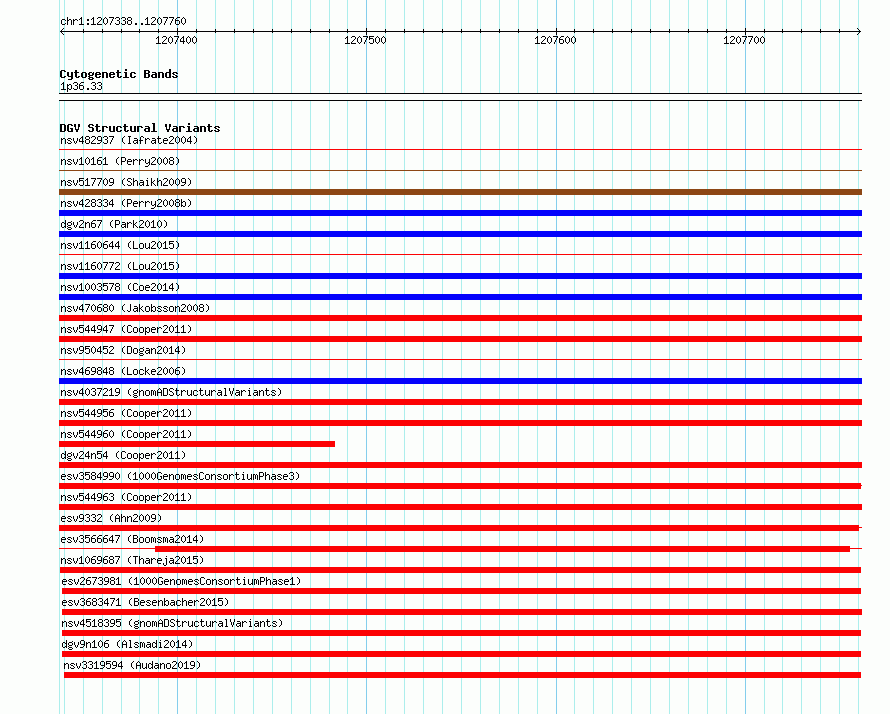Select nsv4518395 (gnomADStructuralVariants) label
This screenshot has height=714, width=890.
click(x=172, y=623)
